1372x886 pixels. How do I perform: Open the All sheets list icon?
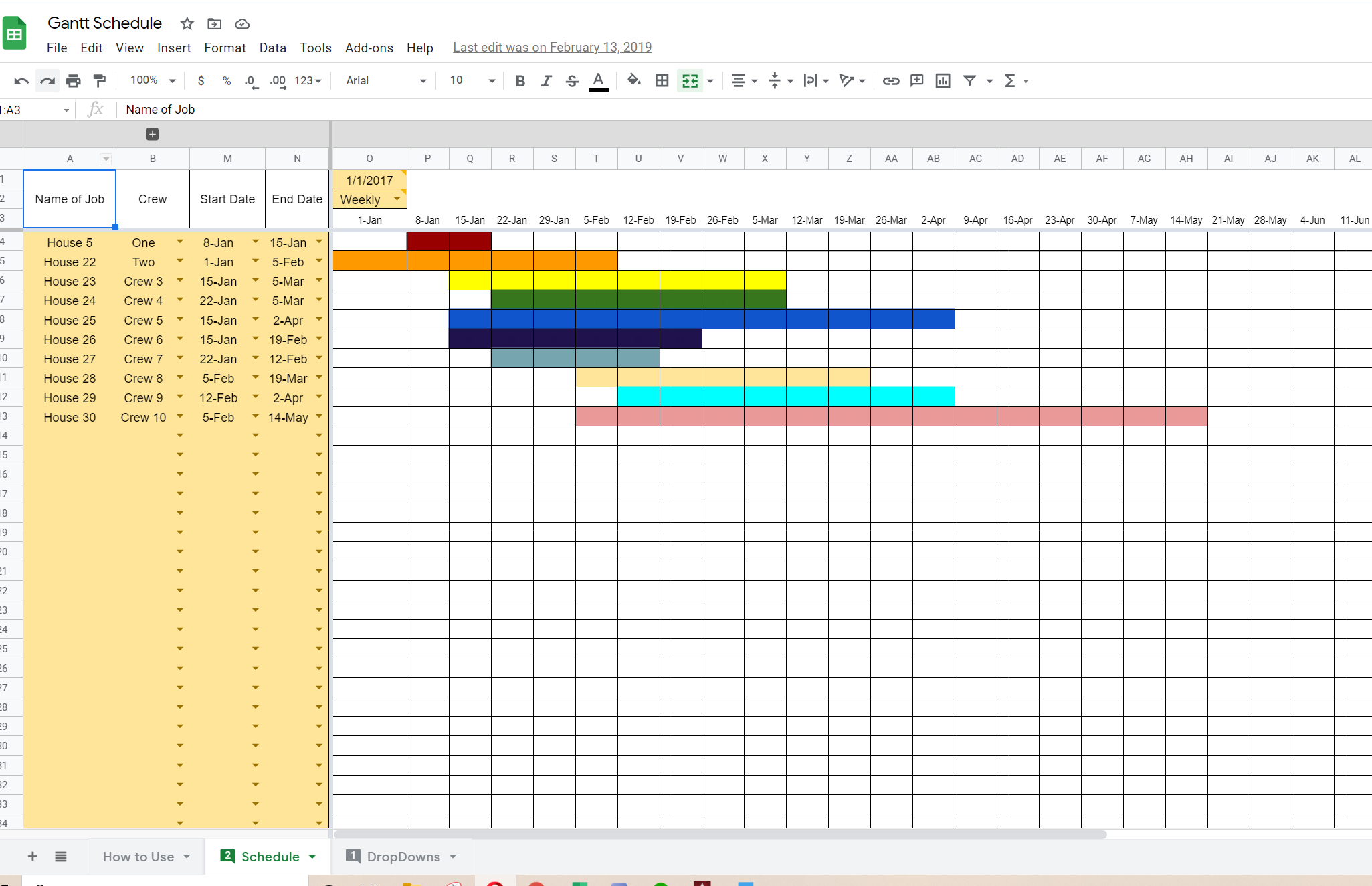point(61,856)
